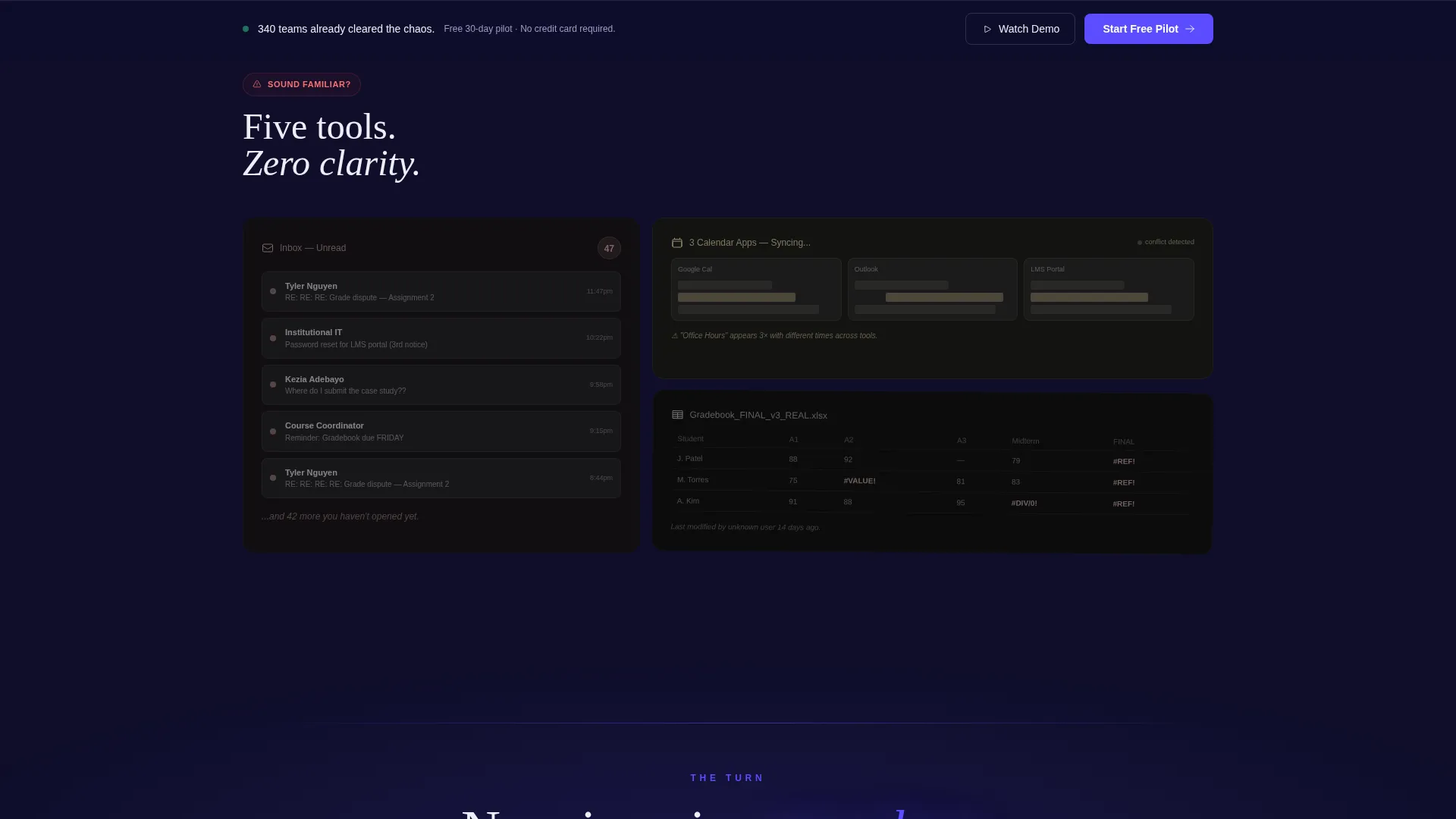Screen dimensions: 1456x819
Task: Open Kezia Adebayo case study email
Action: coord(441,384)
